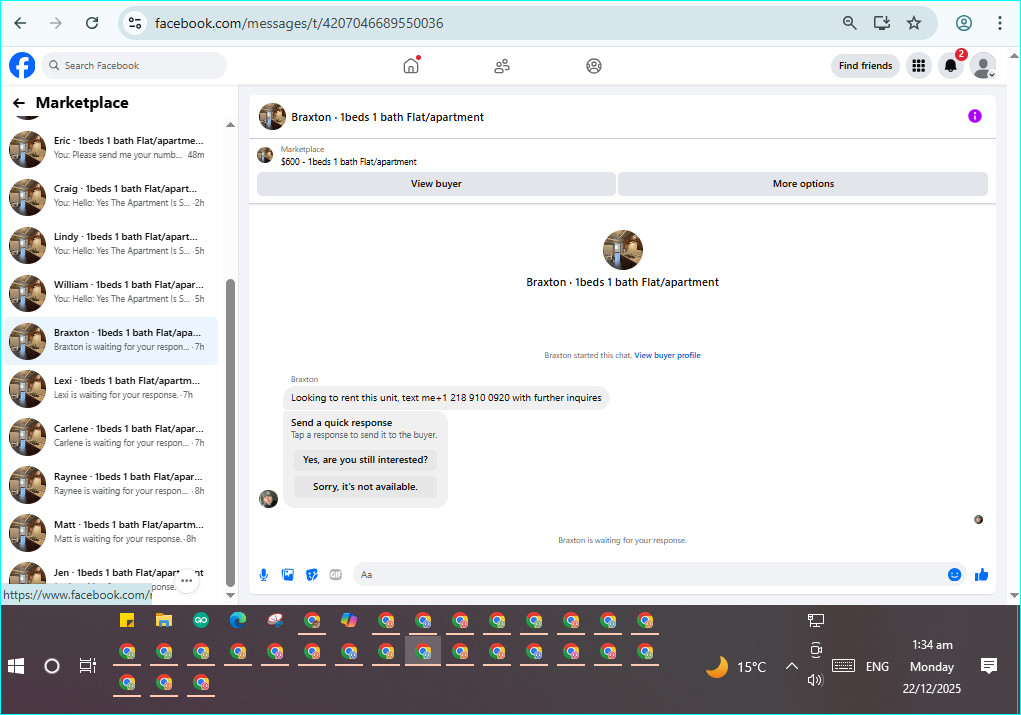This screenshot has width=1021, height=715.
Task: Open the notifications bell icon
Action: point(951,66)
